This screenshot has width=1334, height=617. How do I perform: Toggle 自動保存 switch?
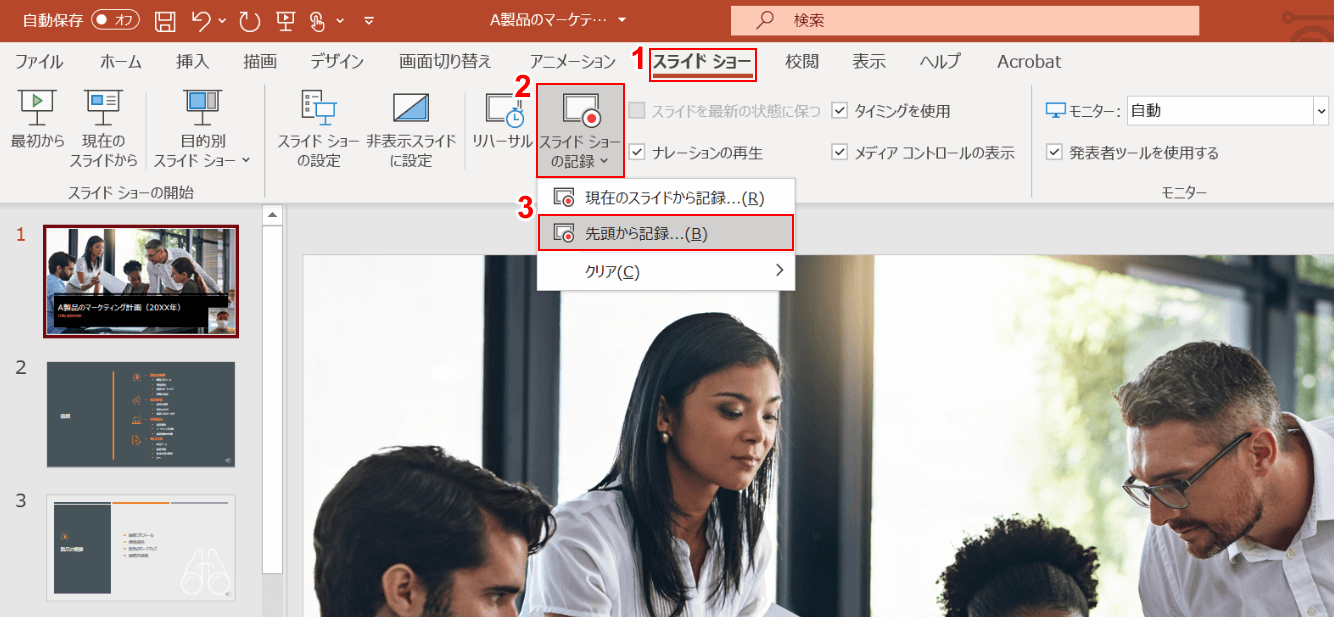115,20
